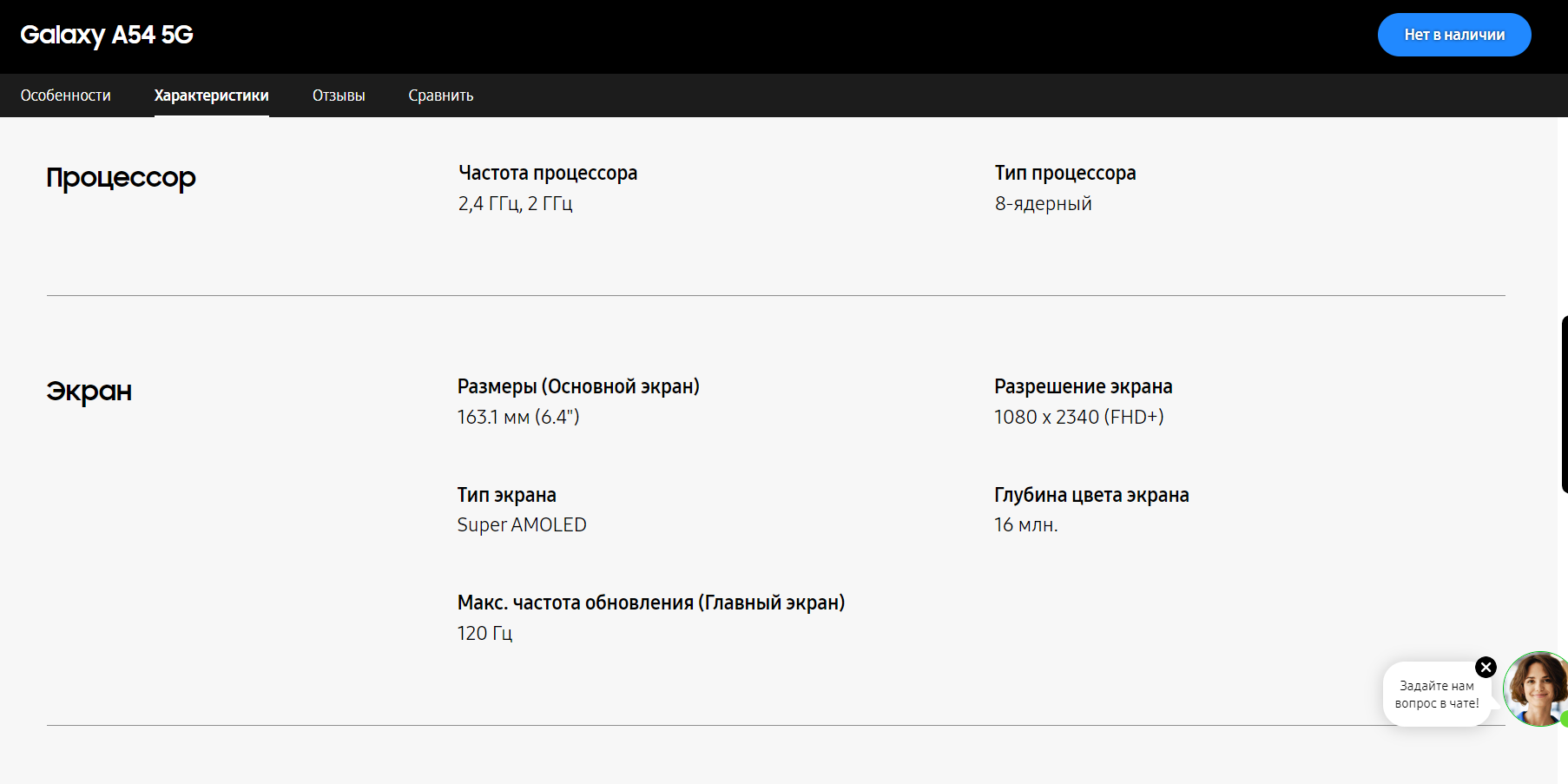Click the Задайте нам вопрос в чате bubble
The height and width of the screenshot is (784, 1568).
click(x=1436, y=695)
